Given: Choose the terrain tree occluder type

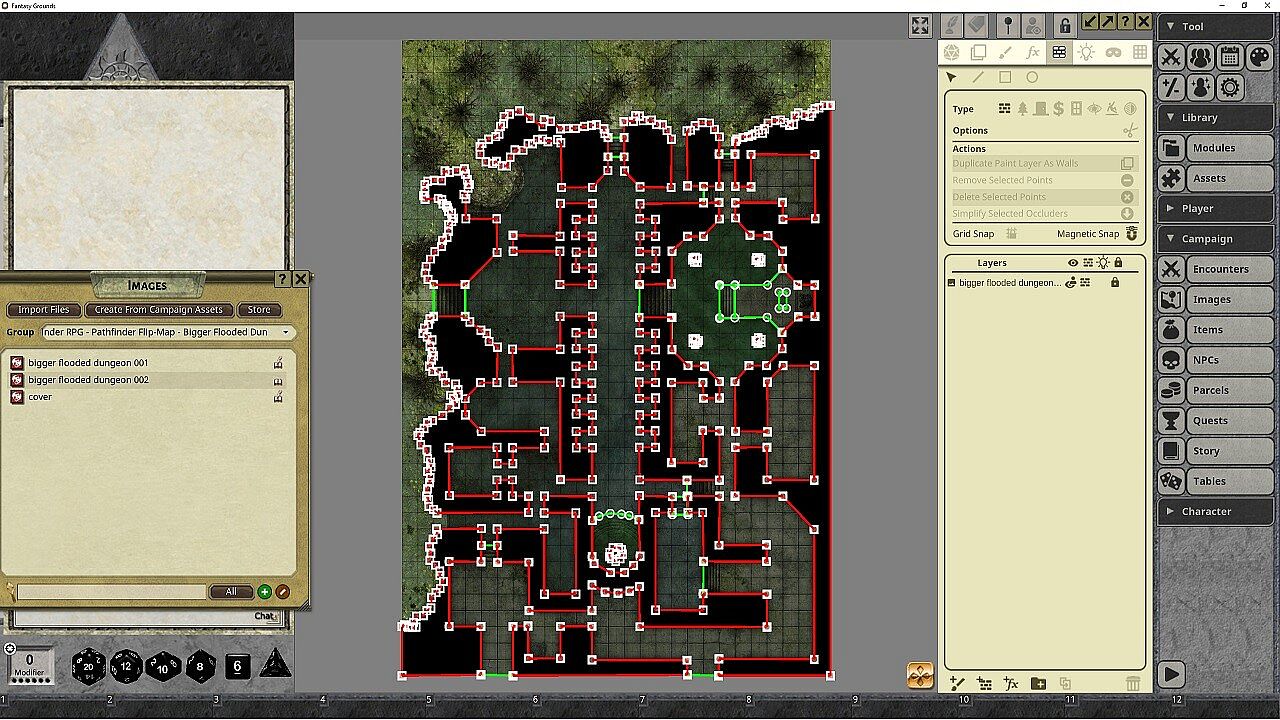Looking at the screenshot, I should (1022, 109).
